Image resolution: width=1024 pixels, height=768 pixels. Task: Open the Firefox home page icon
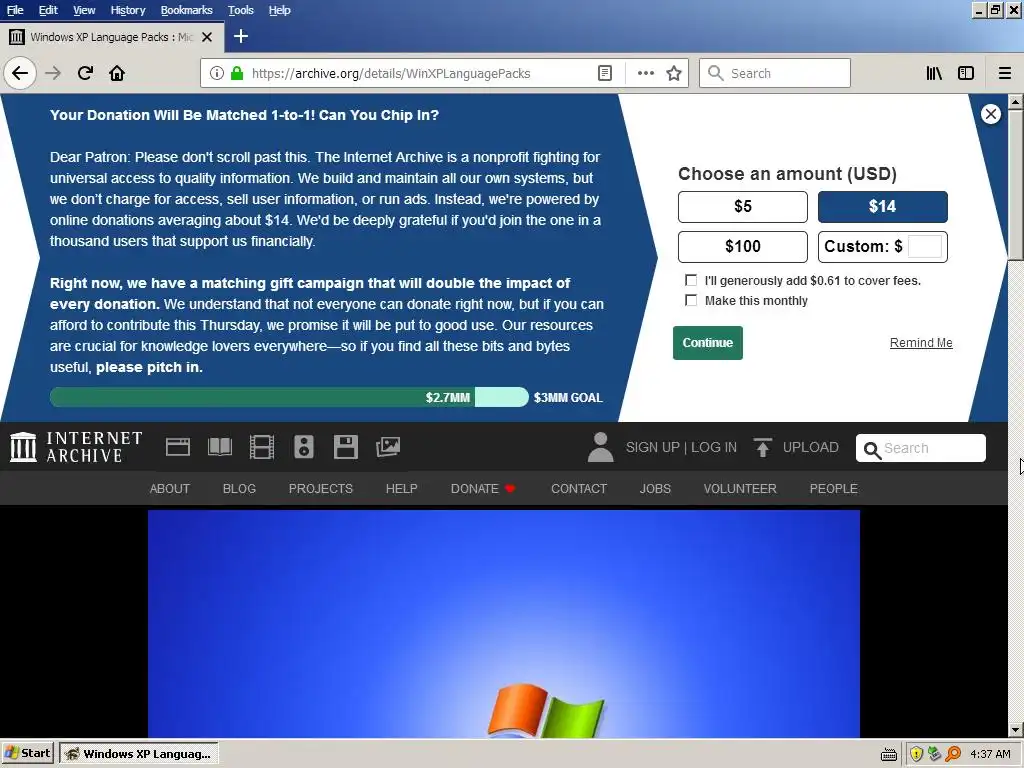pos(117,73)
